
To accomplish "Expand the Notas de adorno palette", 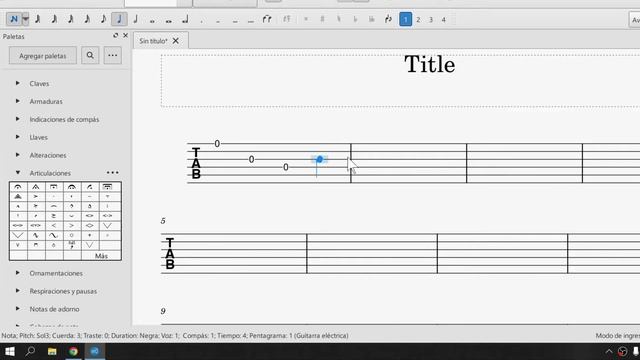I will pos(18,309).
